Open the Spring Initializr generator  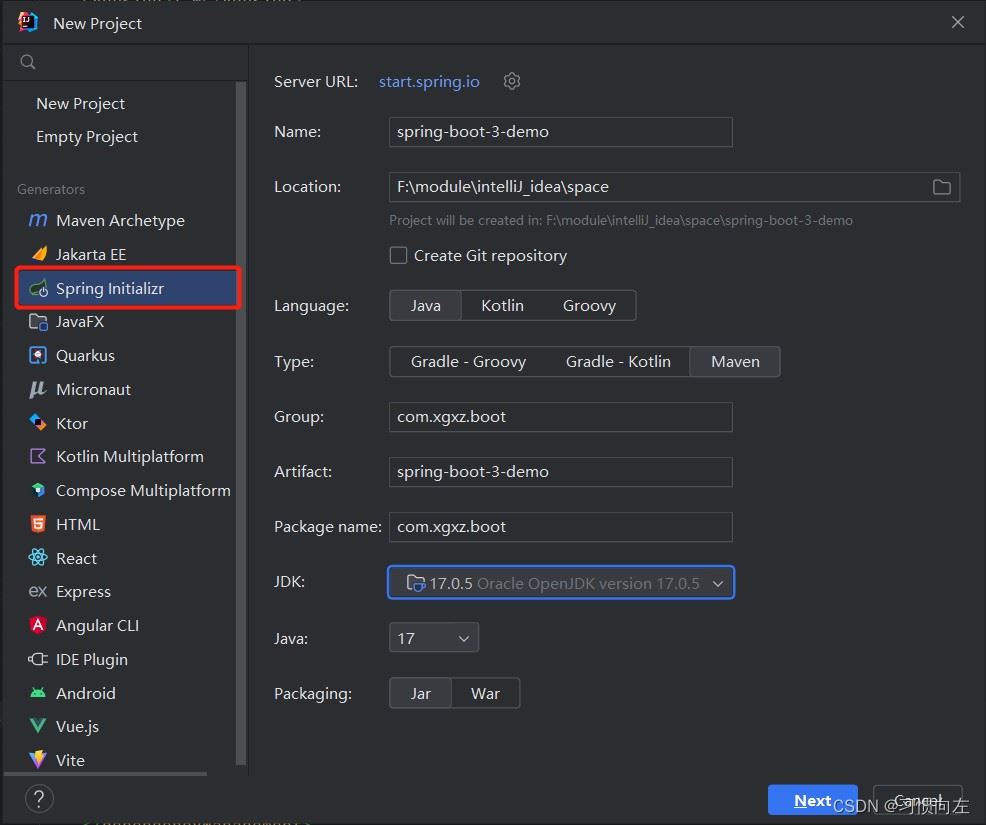[x=110, y=289]
